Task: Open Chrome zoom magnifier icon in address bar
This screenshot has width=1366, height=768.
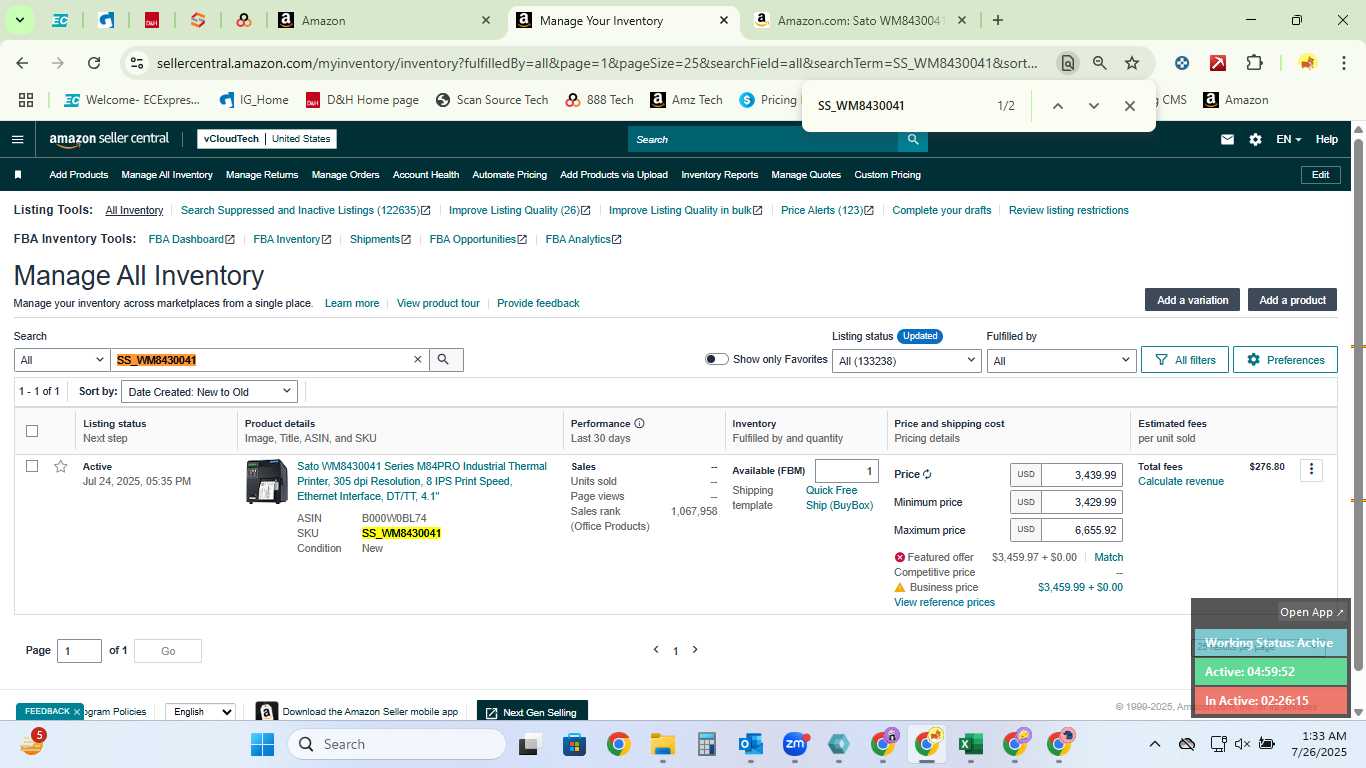Action: [1100, 63]
